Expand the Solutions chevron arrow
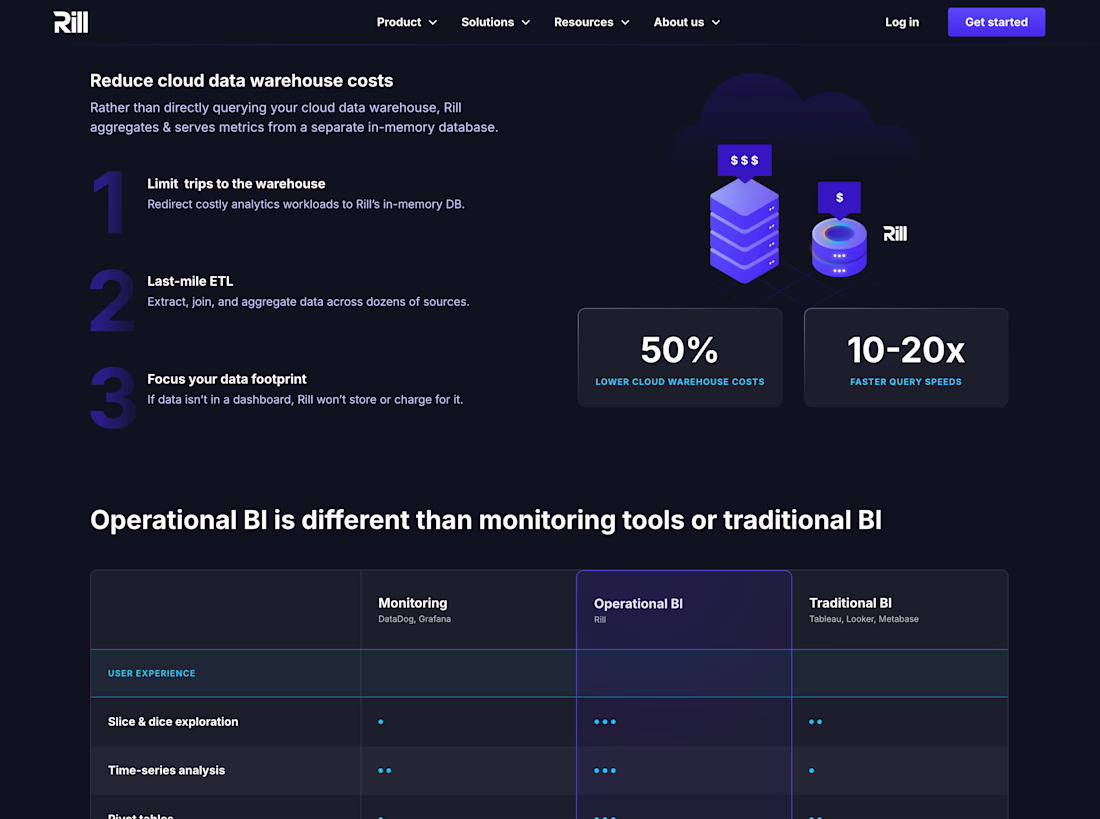1100x819 pixels. click(525, 22)
